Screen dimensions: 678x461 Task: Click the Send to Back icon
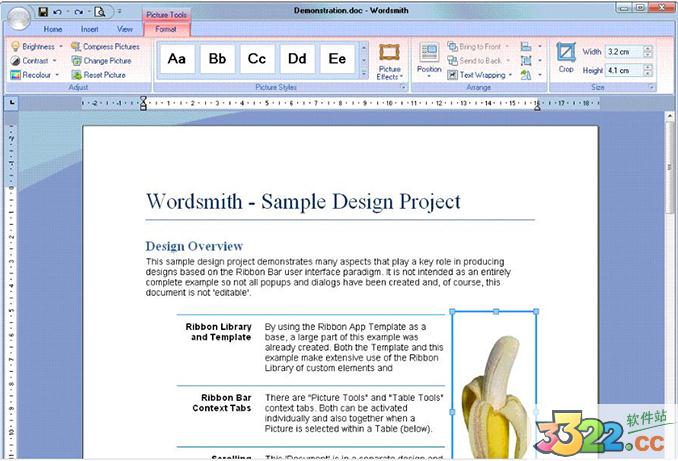(452, 61)
